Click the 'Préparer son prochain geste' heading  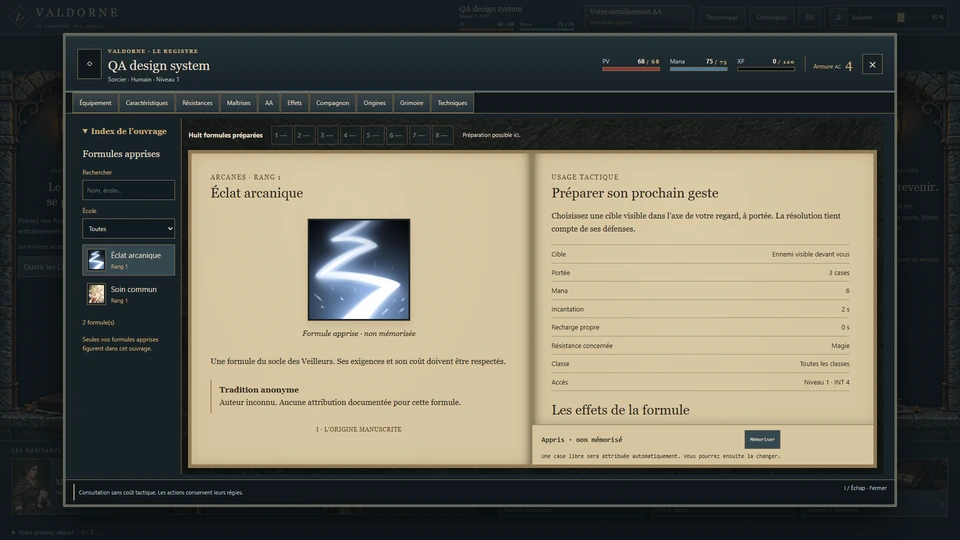[634, 193]
